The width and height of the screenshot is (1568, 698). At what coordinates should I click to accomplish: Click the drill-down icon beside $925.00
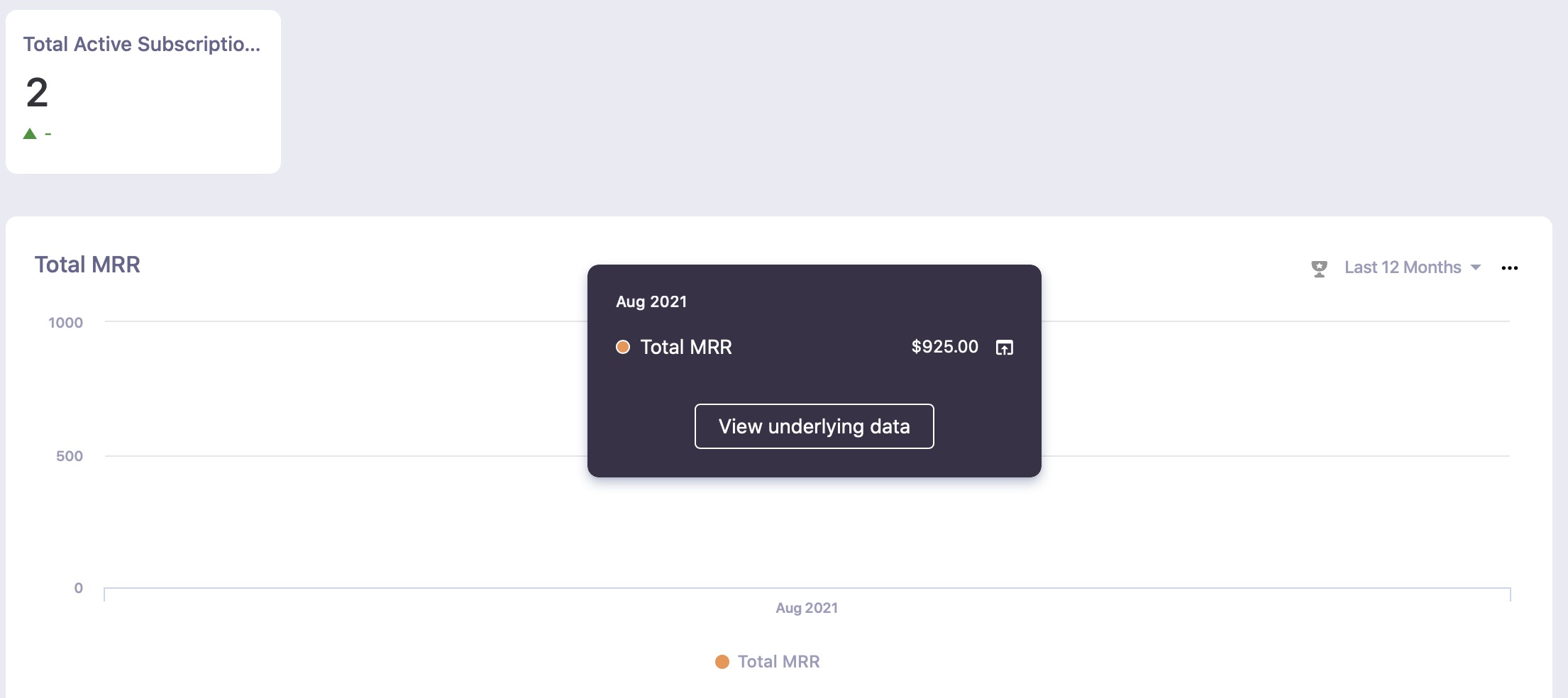[x=1005, y=348]
